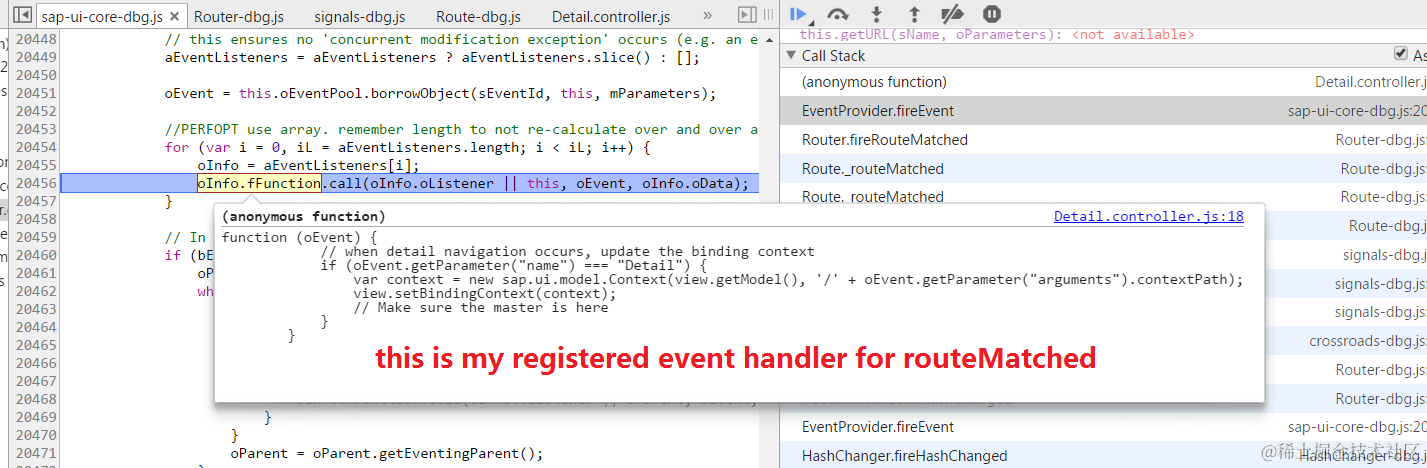This screenshot has height=468, width=1427.
Task: Select the (anonymous function) call stack frame
Action: click(1103, 82)
